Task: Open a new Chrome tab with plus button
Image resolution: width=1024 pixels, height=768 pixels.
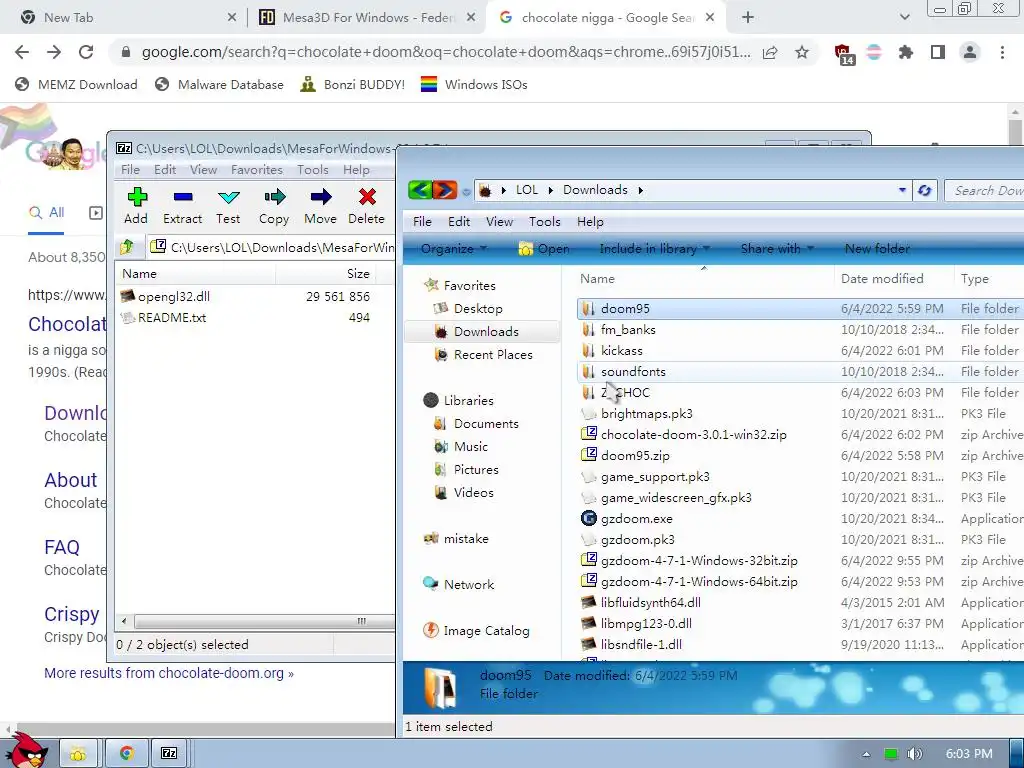Action: 748,18
